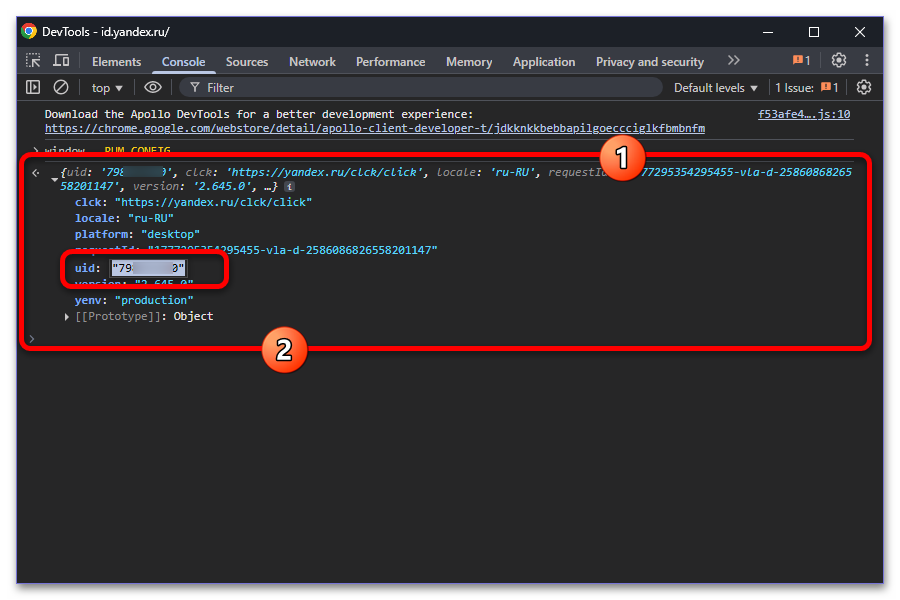Click the locale "ru-RU" value
Screen dimensions: 900x600
coord(151,218)
